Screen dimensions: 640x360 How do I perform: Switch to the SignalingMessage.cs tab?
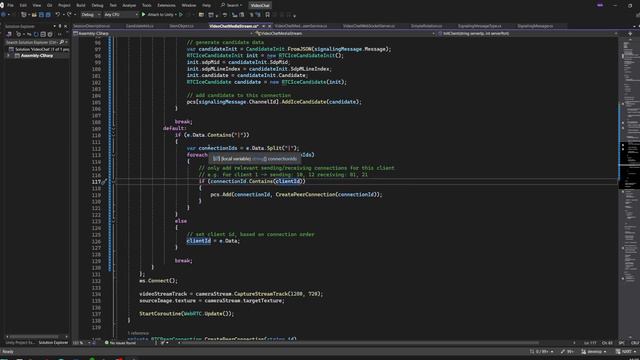tap(535, 26)
